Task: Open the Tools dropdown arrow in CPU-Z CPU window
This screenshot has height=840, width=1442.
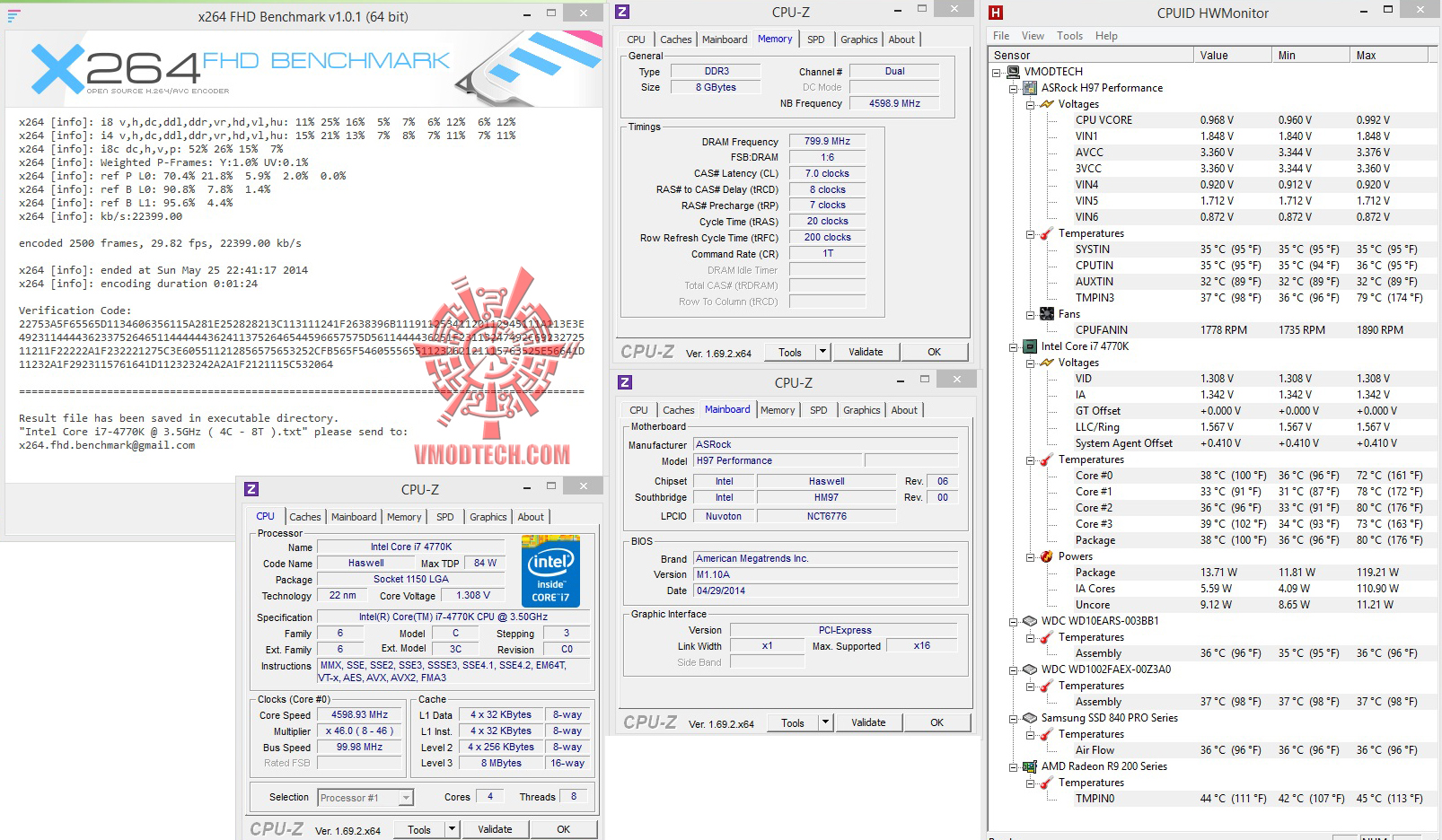Action: [453, 829]
